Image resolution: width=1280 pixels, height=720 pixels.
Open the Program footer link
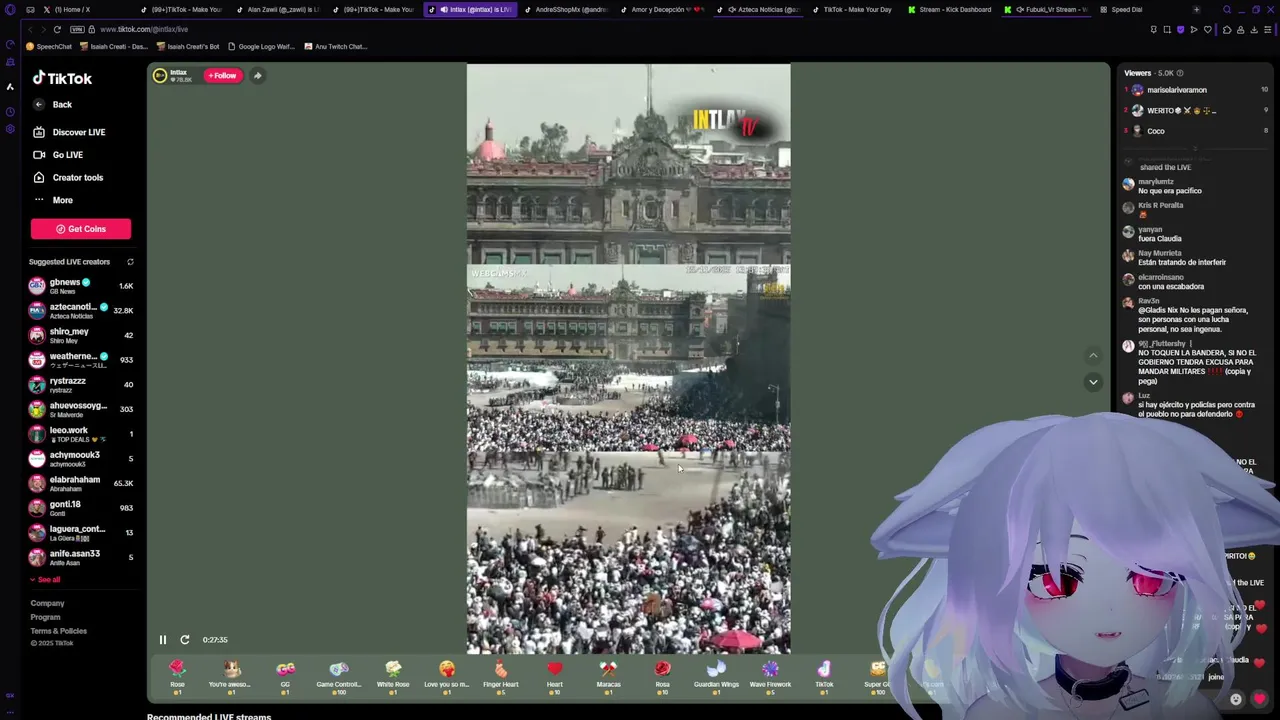click(45, 617)
